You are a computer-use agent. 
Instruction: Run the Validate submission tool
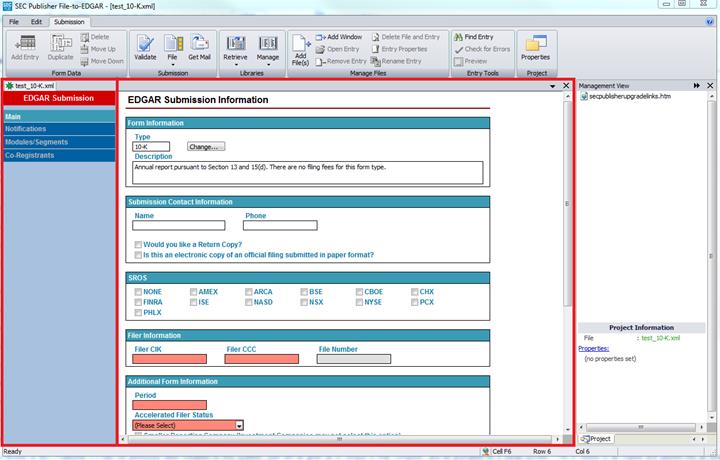click(145, 47)
